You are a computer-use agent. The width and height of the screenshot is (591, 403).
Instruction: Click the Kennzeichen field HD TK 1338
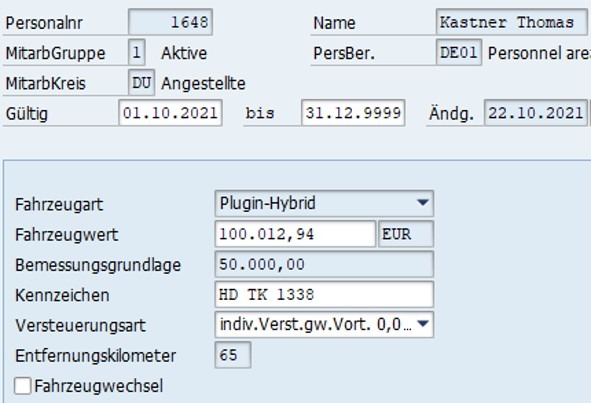click(324, 294)
